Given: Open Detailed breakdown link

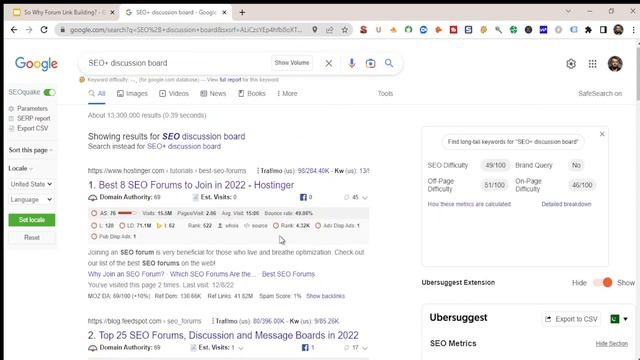Looking at the screenshot, I should pyautogui.click(x=566, y=204).
